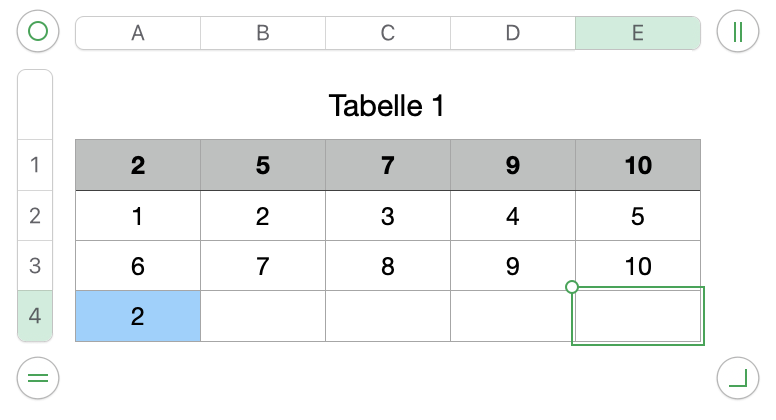
Task: Click the add row handle icon
Action: 38,378
